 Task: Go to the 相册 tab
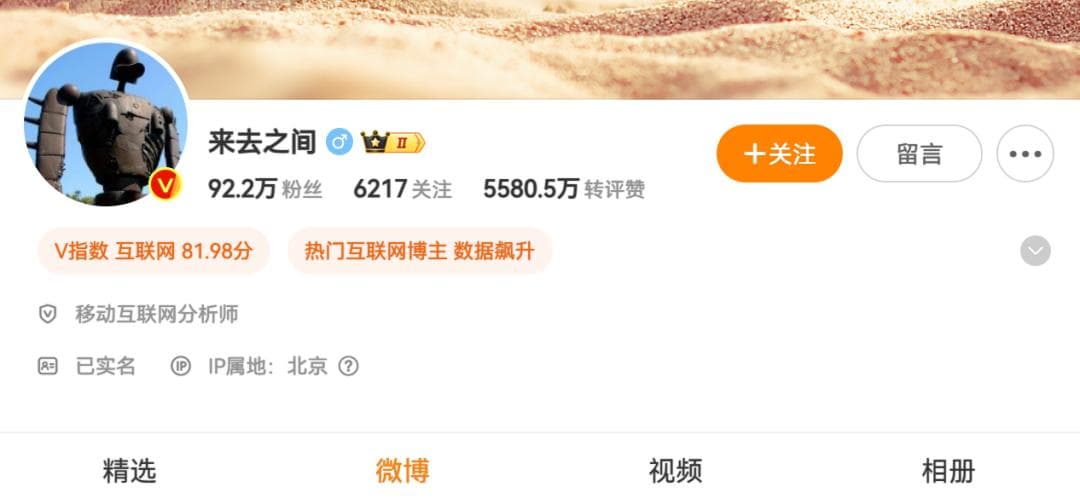tap(948, 472)
